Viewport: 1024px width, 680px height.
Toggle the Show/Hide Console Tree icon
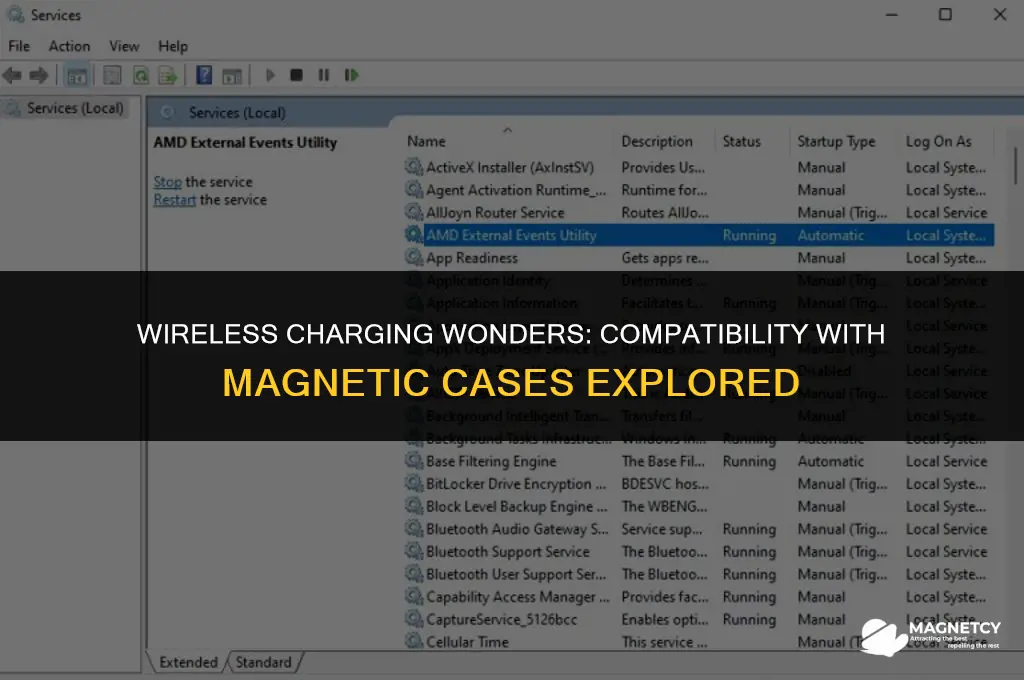[77, 76]
